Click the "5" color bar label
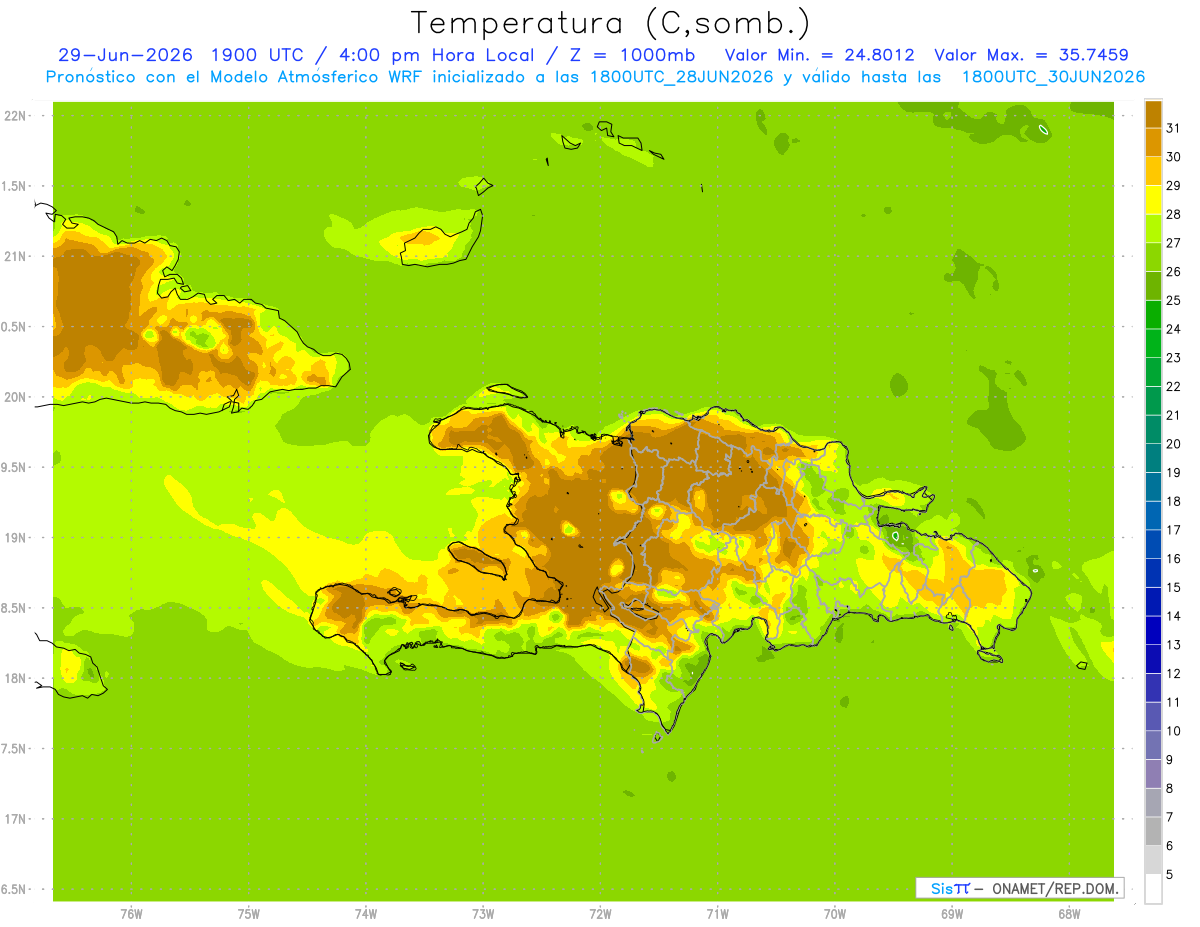1200x927 pixels. point(1170,875)
